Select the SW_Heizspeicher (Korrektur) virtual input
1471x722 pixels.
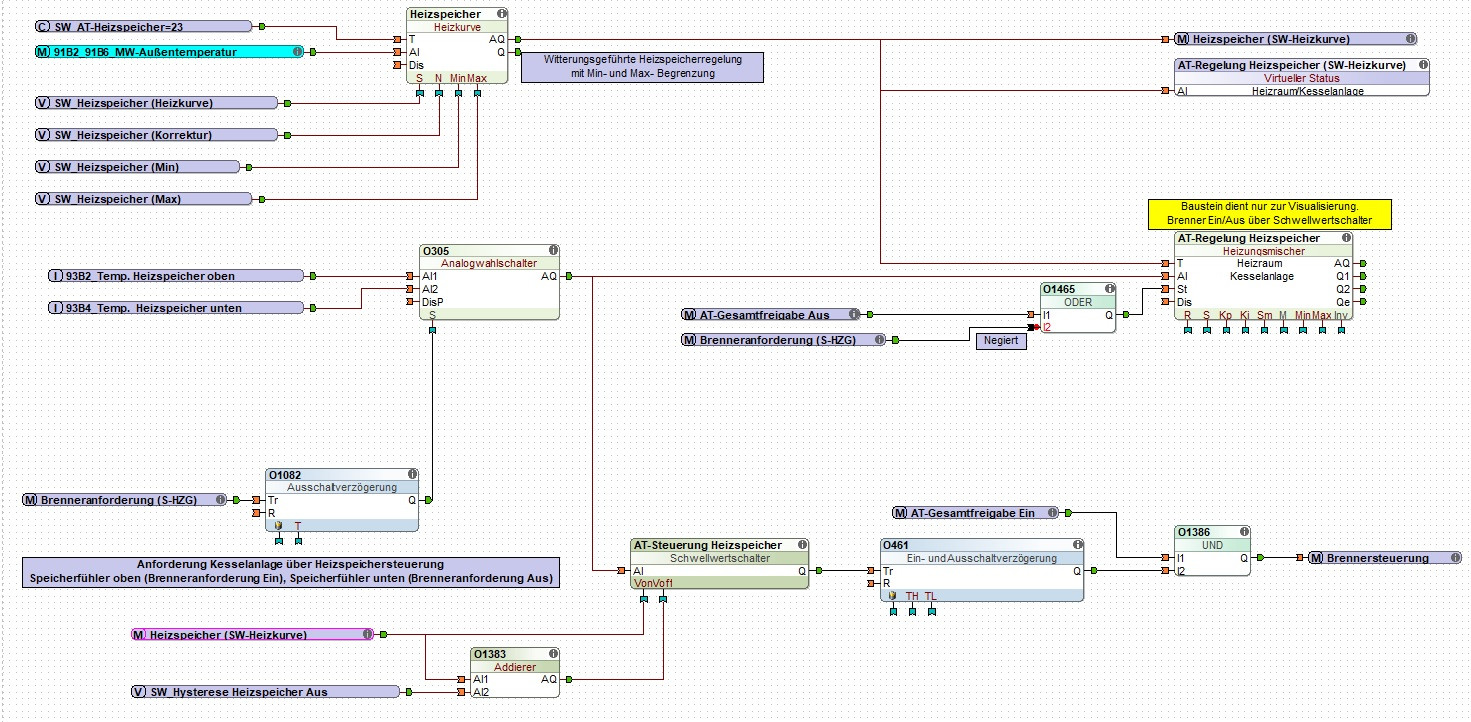157,135
